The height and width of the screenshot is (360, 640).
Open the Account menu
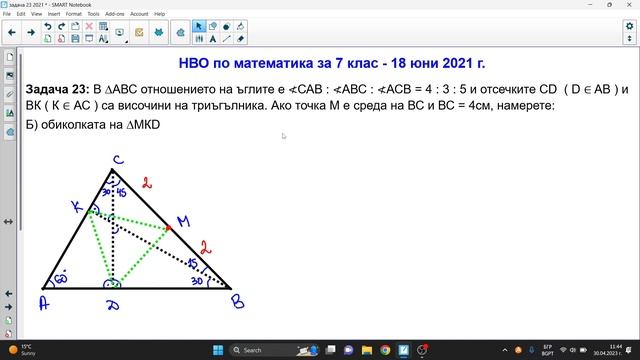pyautogui.click(x=139, y=14)
